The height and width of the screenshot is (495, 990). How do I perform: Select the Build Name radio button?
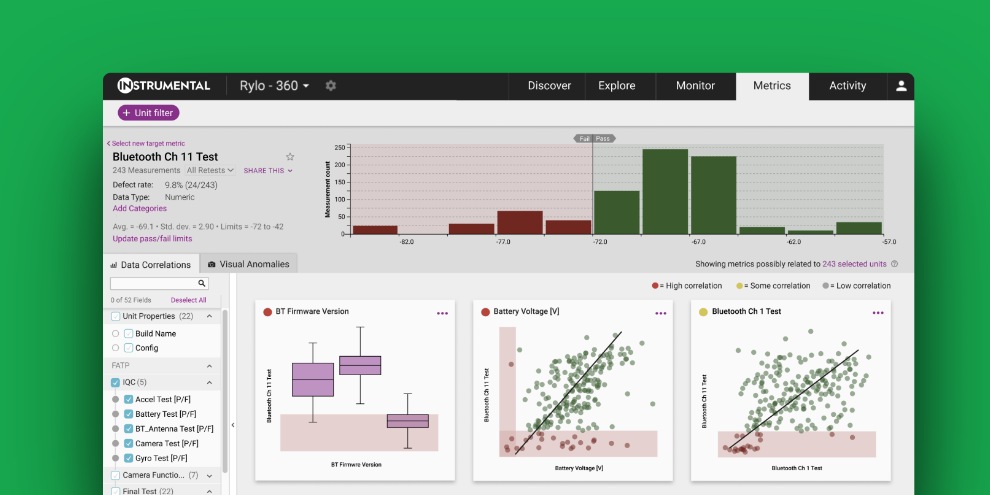coord(115,333)
